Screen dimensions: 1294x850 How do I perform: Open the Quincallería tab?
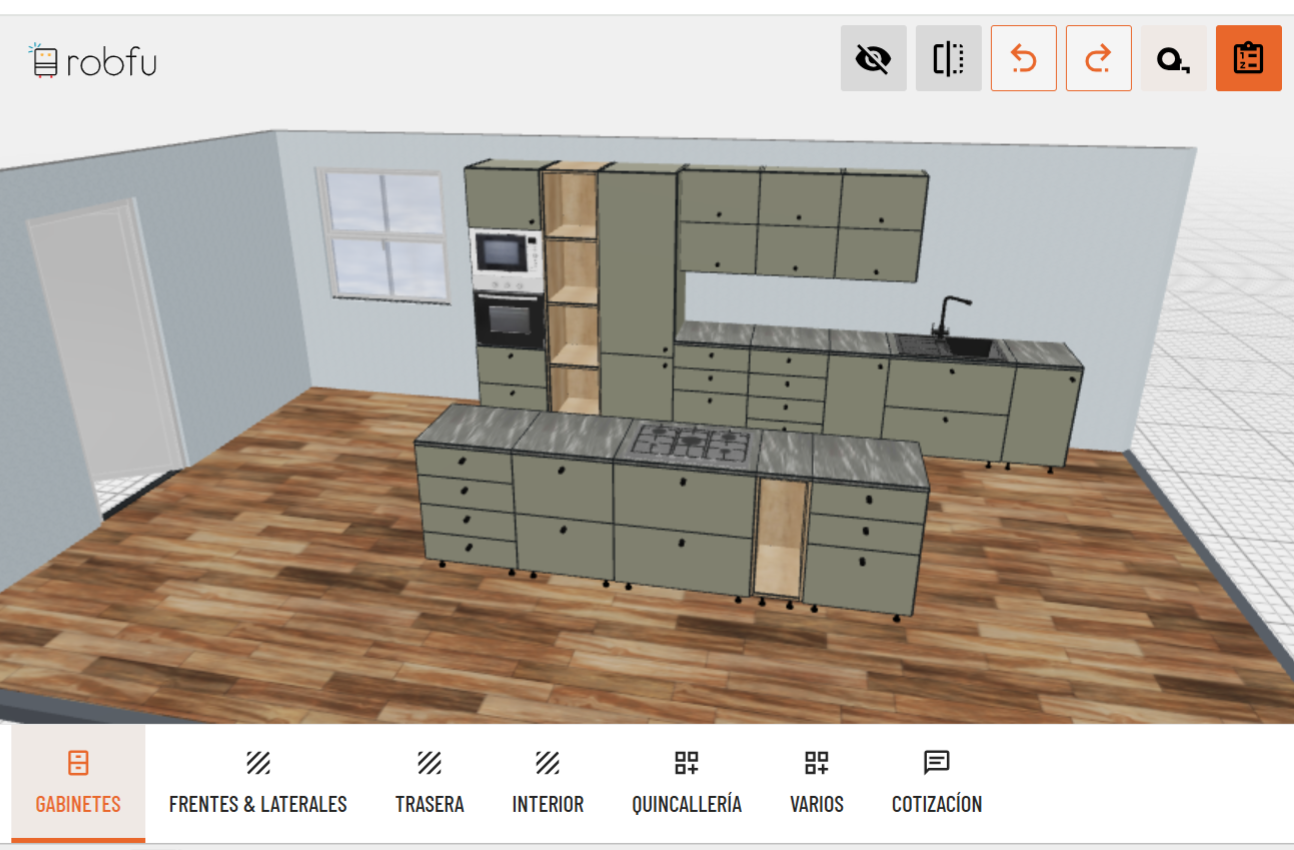[686, 783]
